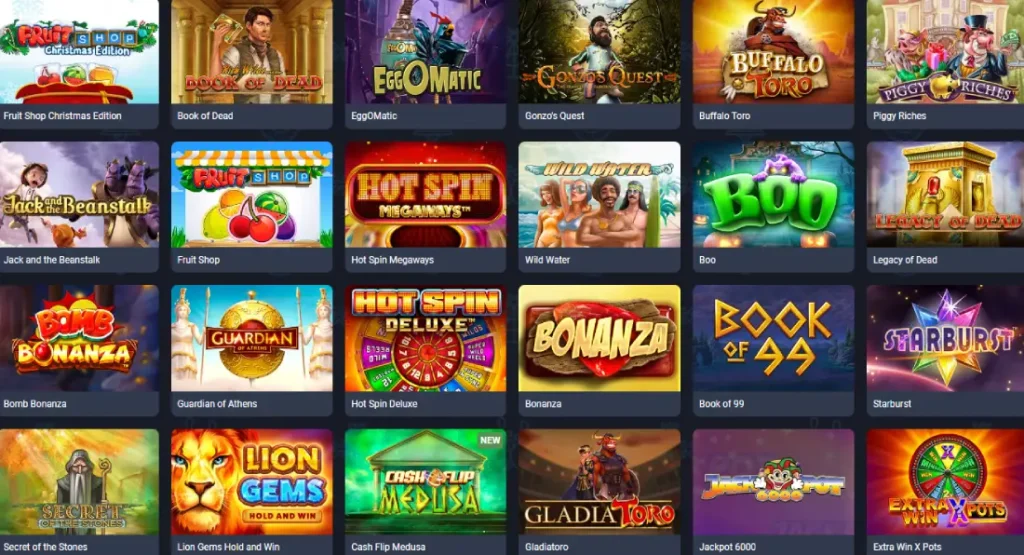Open the Guardian of Athens thumbnail

coord(251,338)
